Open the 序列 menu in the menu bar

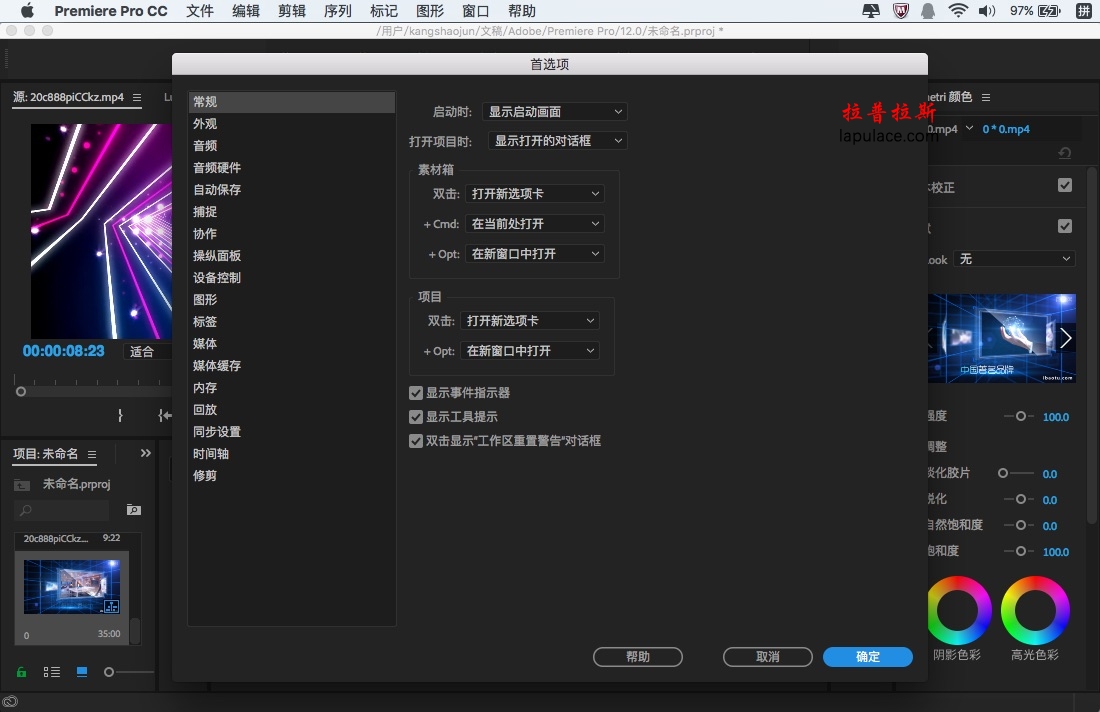[337, 11]
